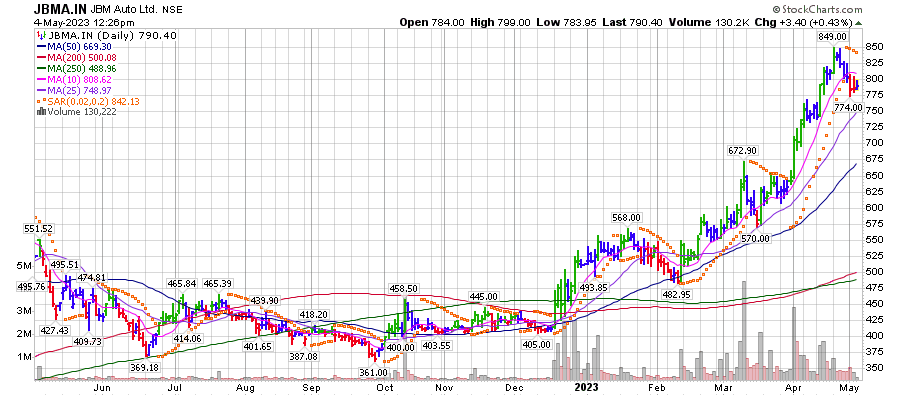This screenshot has height=396, width=900.
Task: Click the StockCharts.com copyright text
Action: click(817, 9)
